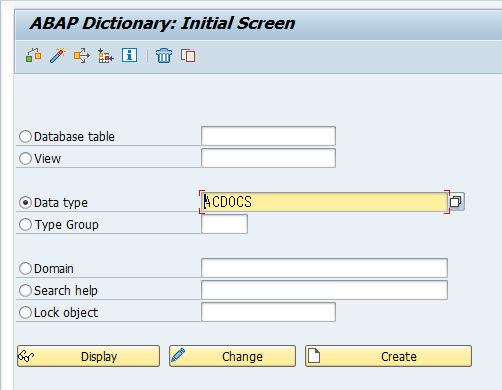Click the Type Group input field
502x390 pixels.
click(224, 224)
